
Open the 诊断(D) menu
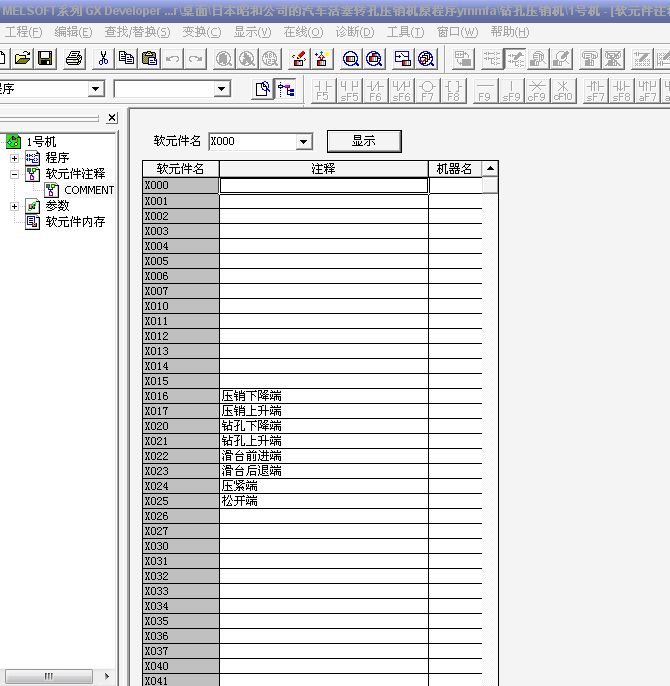(x=354, y=32)
